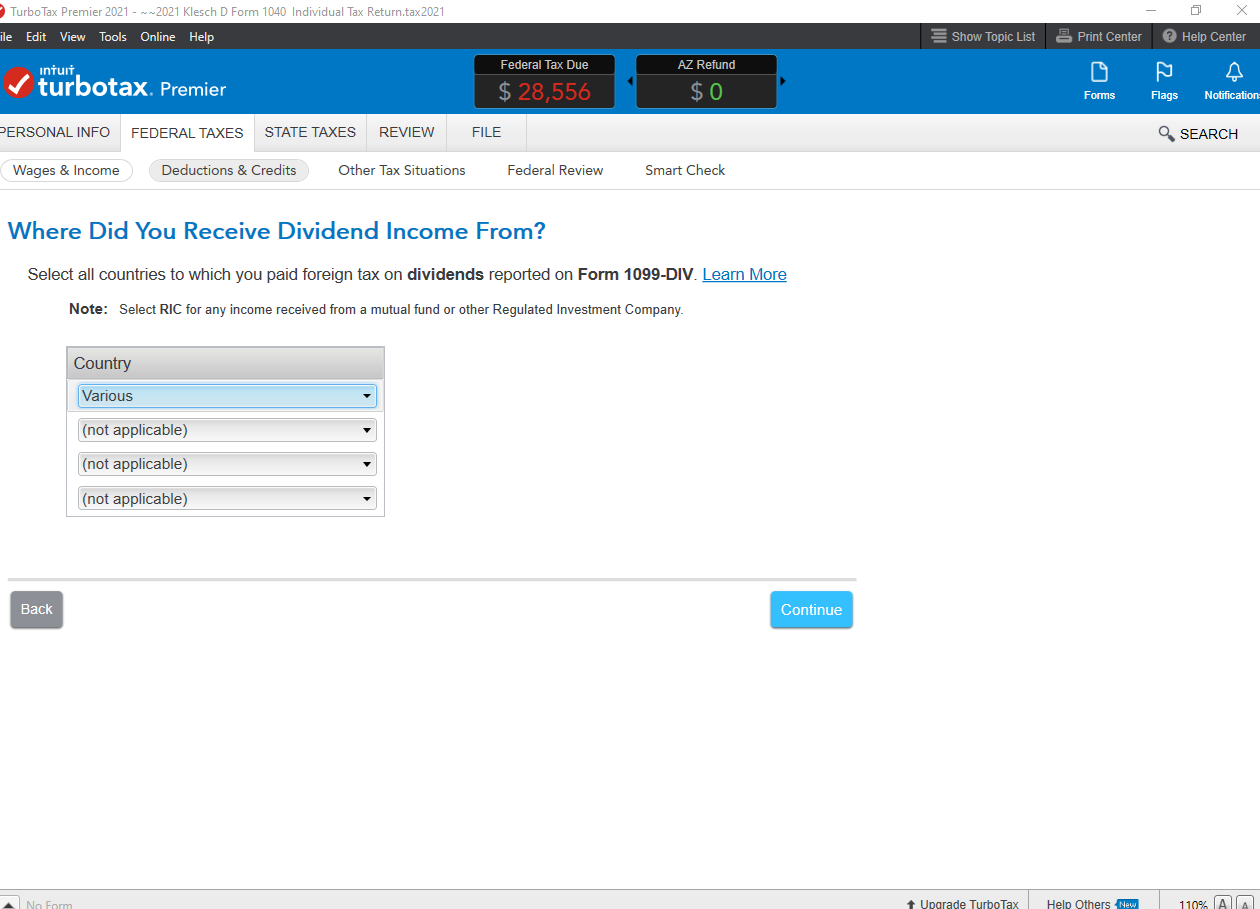Click the Federal Tax Due amount
The width and height of the screenshot is (1260, 909).
pos(545,92)
